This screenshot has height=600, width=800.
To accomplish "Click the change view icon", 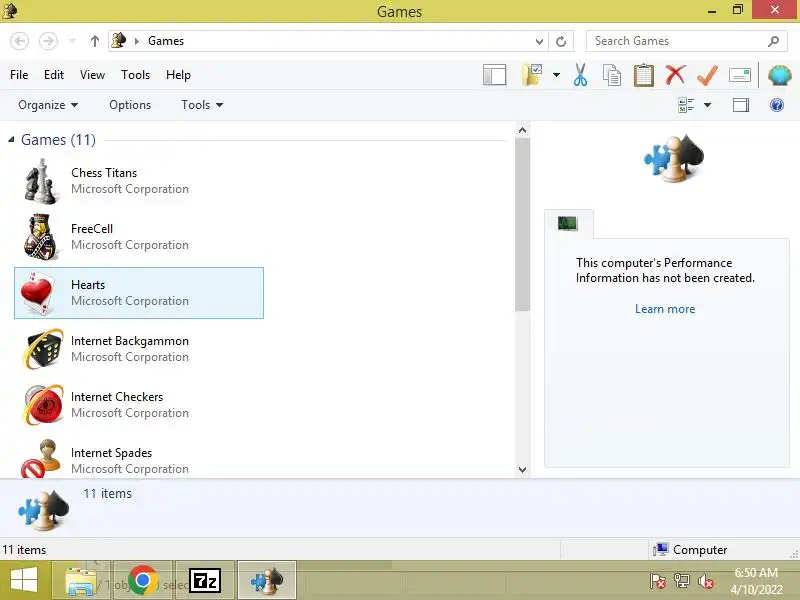I will 686,105.
